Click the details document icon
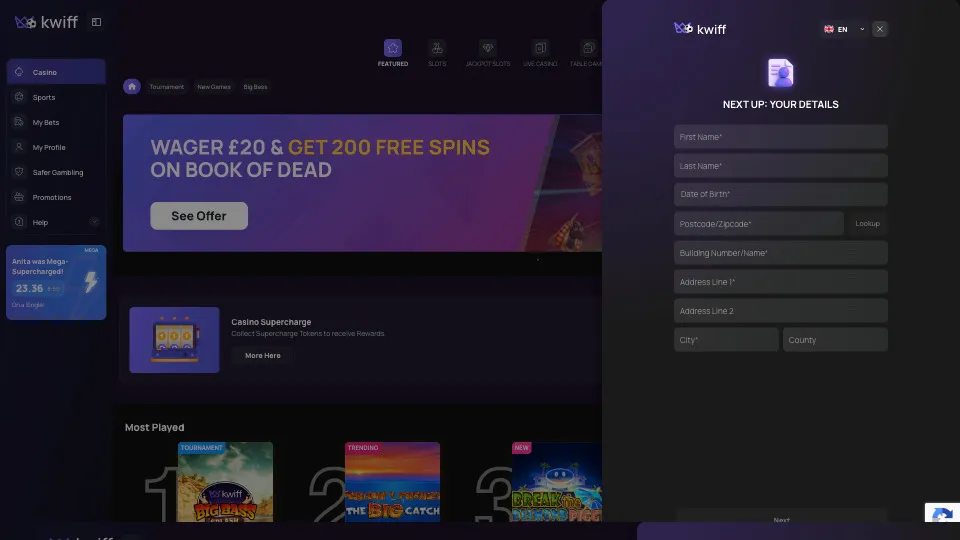 coord(781,73)
